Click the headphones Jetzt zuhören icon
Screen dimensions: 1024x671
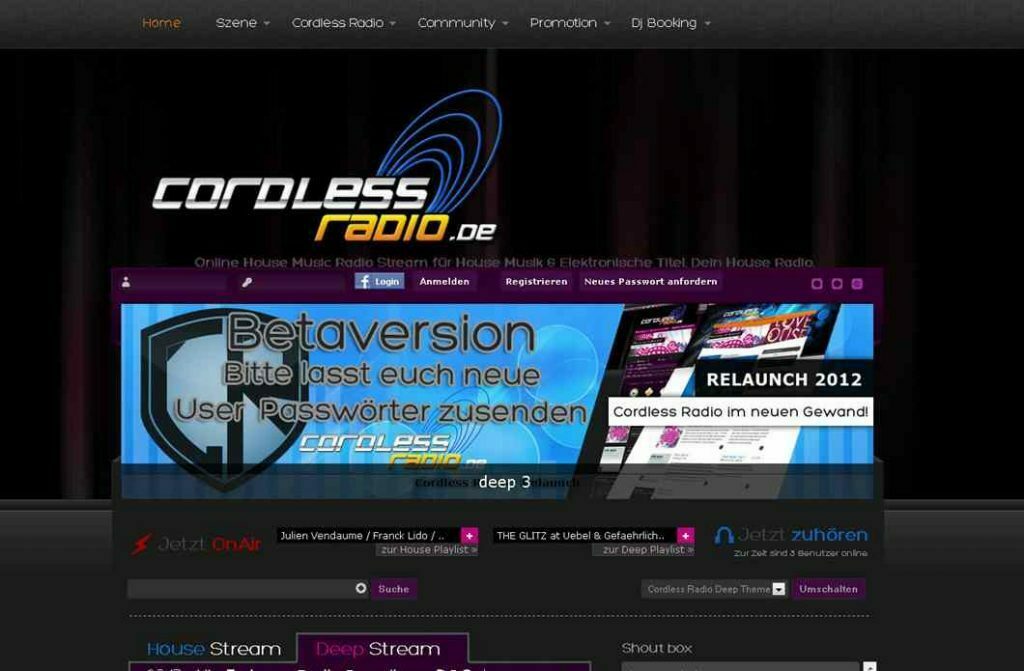point(724,536)
